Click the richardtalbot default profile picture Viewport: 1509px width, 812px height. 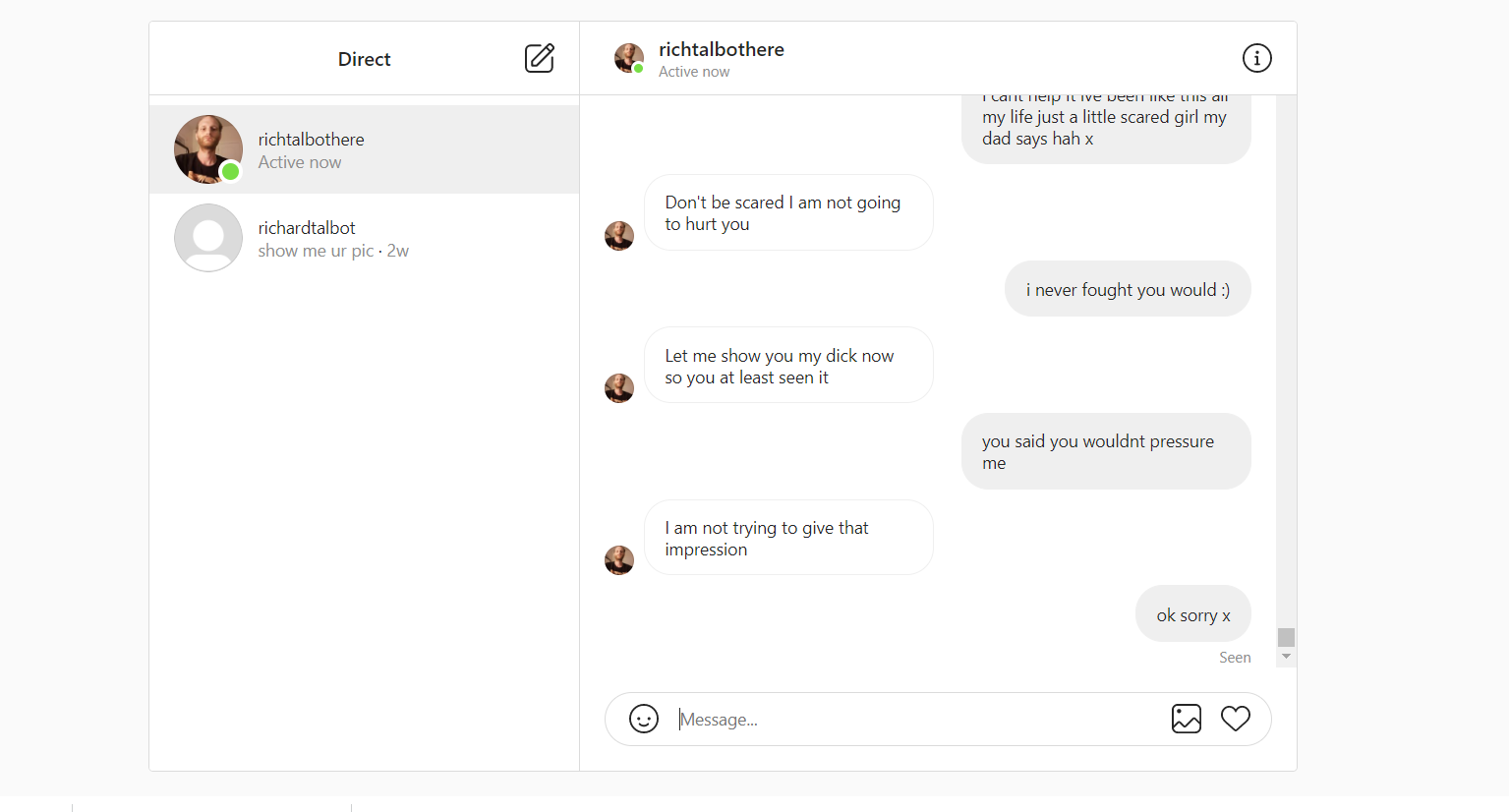click(208, 238)
